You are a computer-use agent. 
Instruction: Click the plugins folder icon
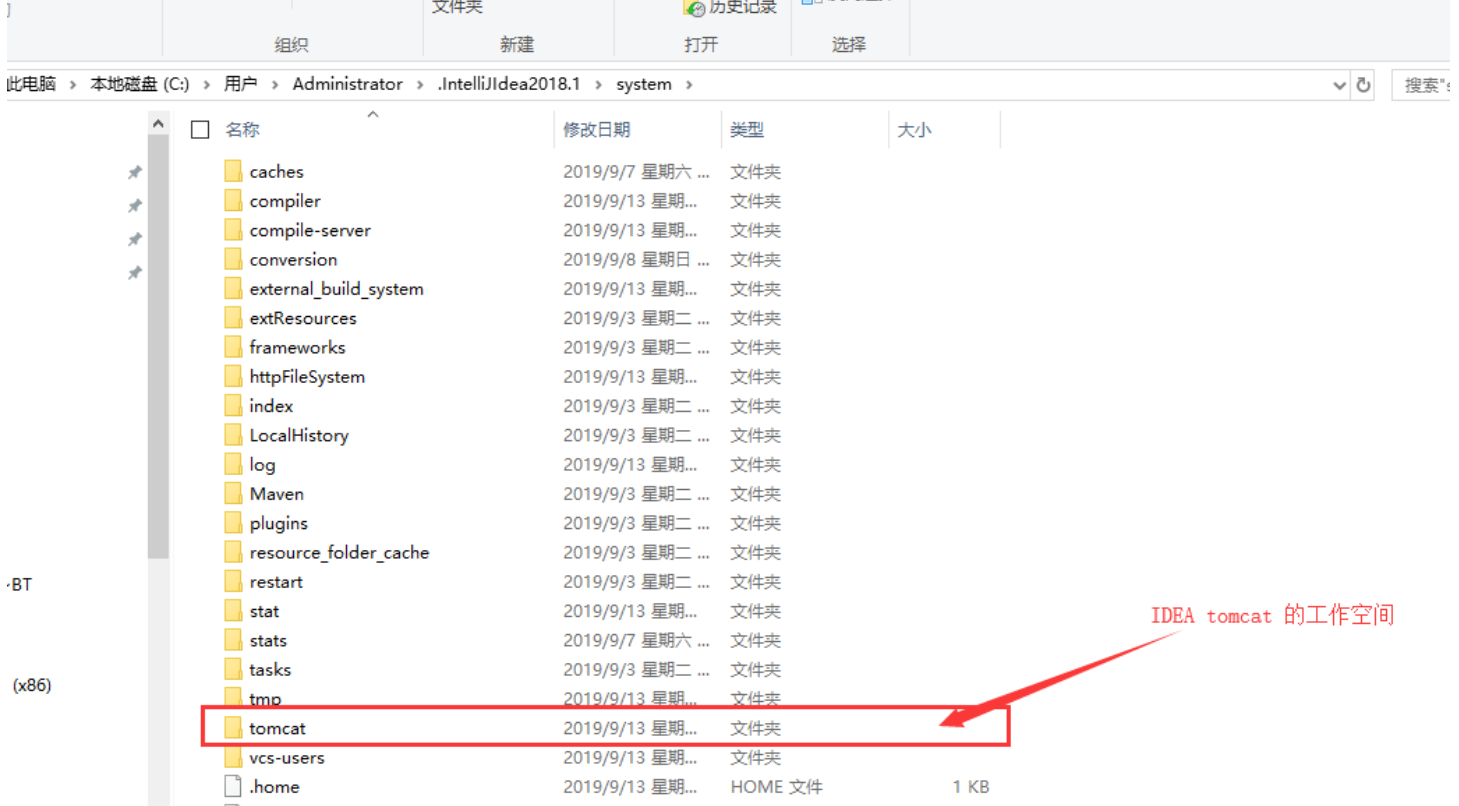233,523
